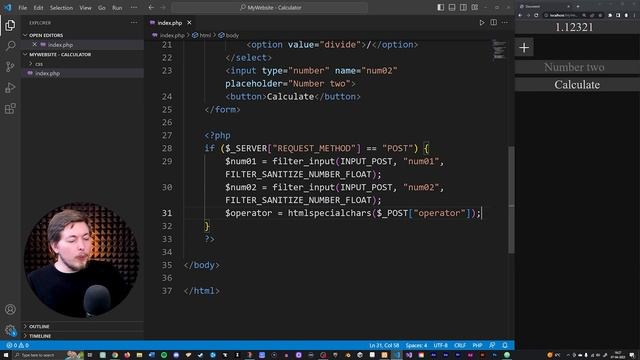Change UTF-8 file encoding
Image resolution: width=640 pixels, height=360 pixels.
(x=440, y=345)
